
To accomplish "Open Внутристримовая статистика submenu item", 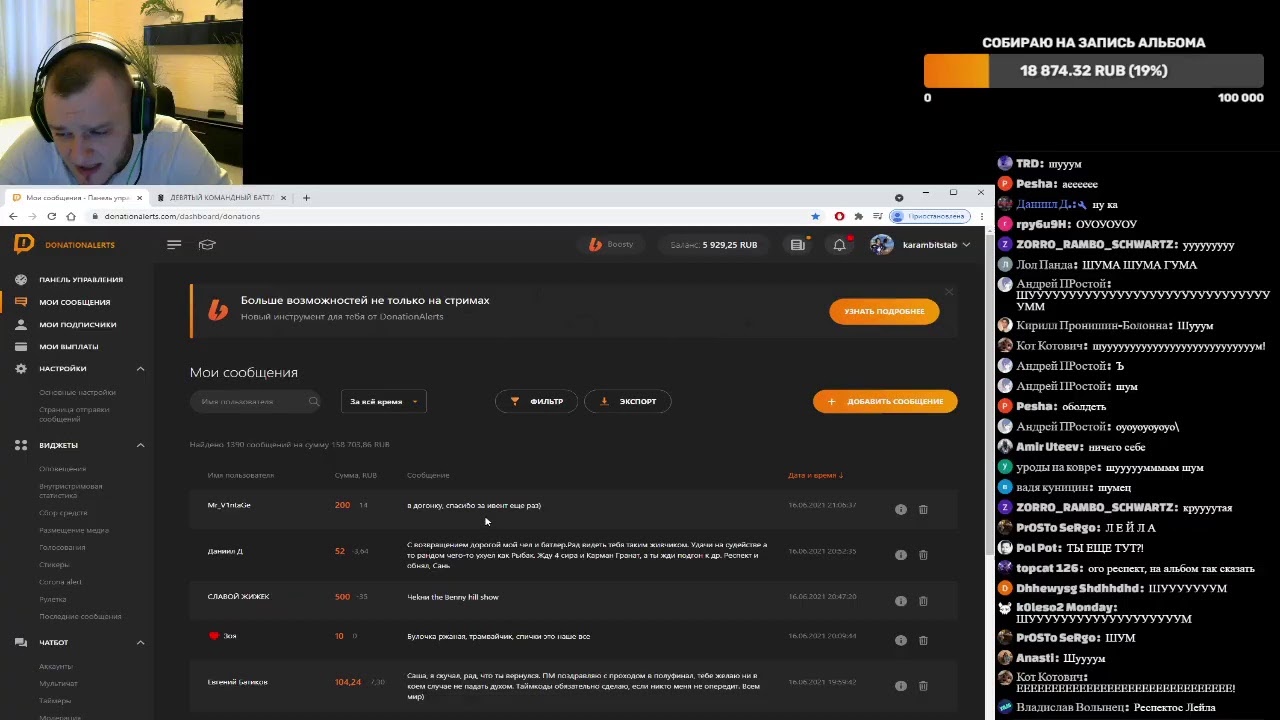I will pyautogui.click(x=70, y=490).
